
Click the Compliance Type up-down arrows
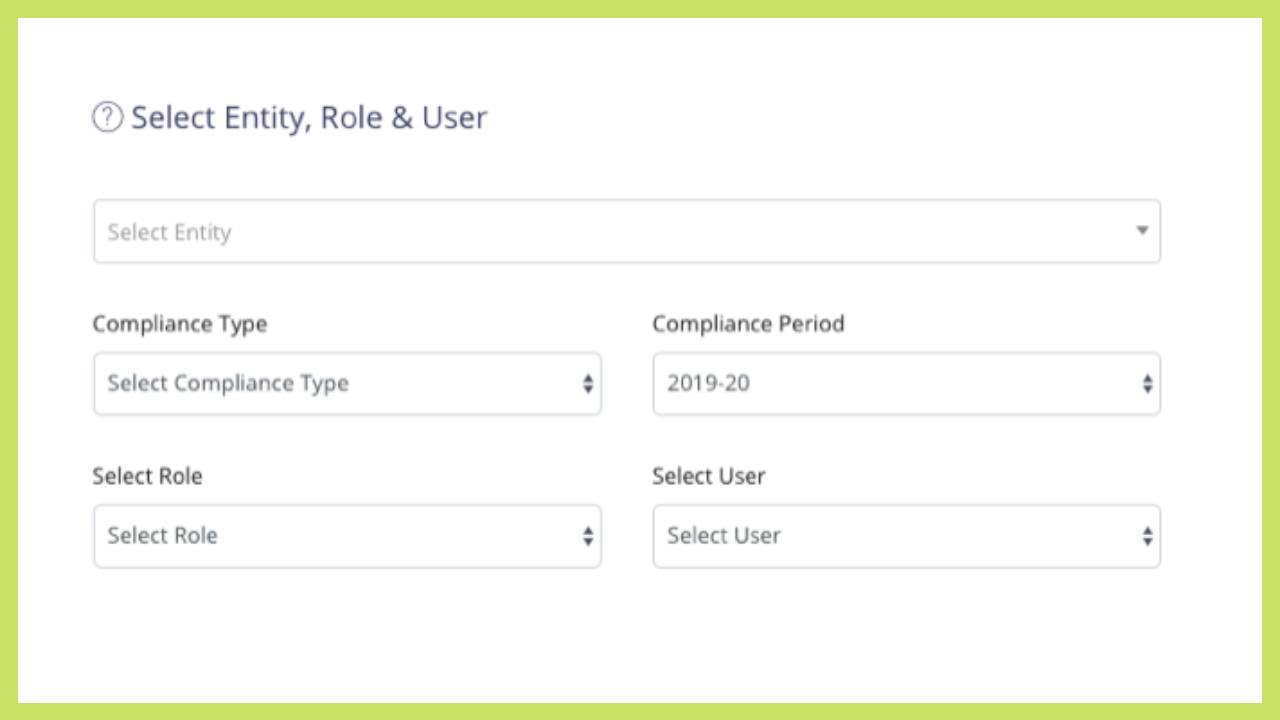[588, 383]
